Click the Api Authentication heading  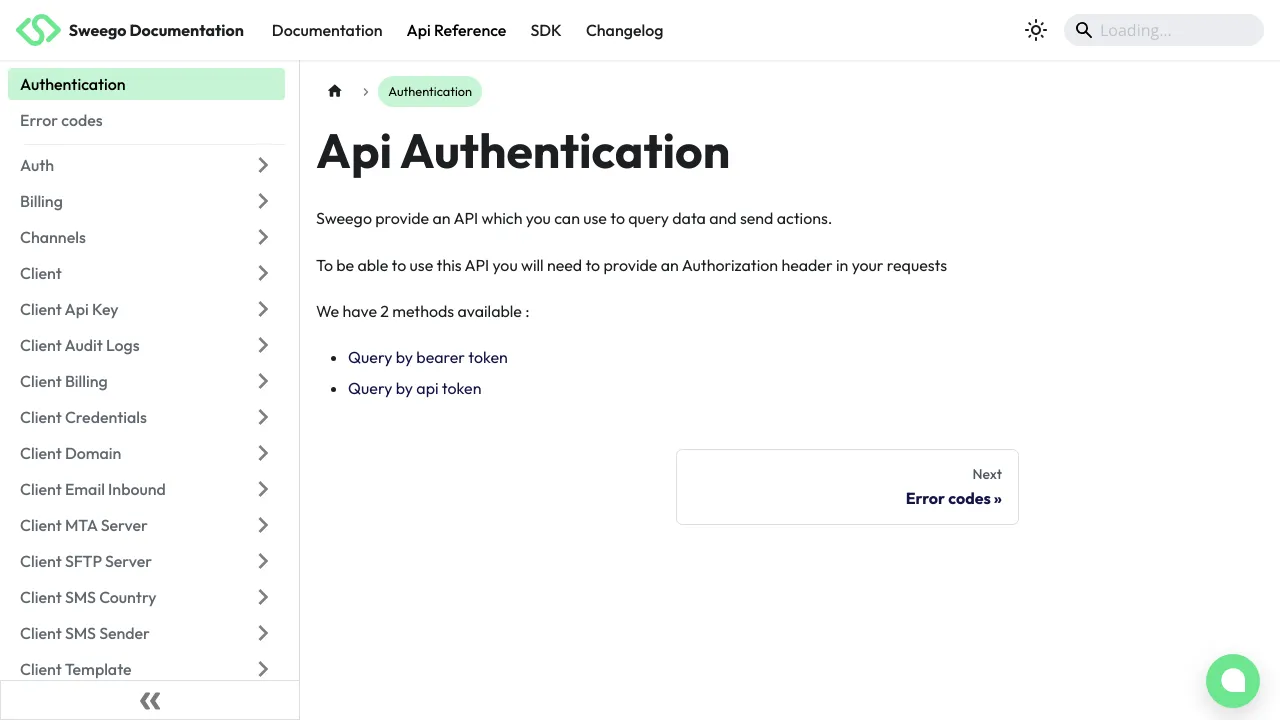click(x=523, y=152)
